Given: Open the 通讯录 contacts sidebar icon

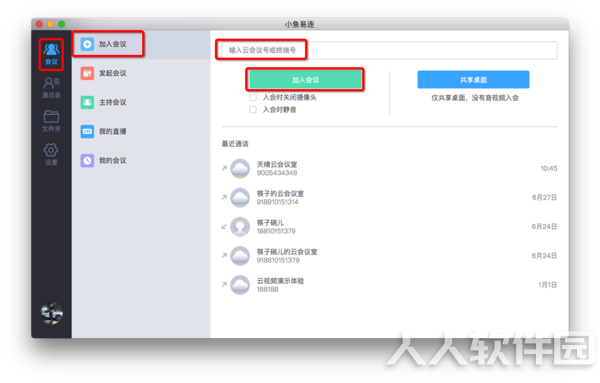Looking at the screenshot, I should (x=51, y=88).
